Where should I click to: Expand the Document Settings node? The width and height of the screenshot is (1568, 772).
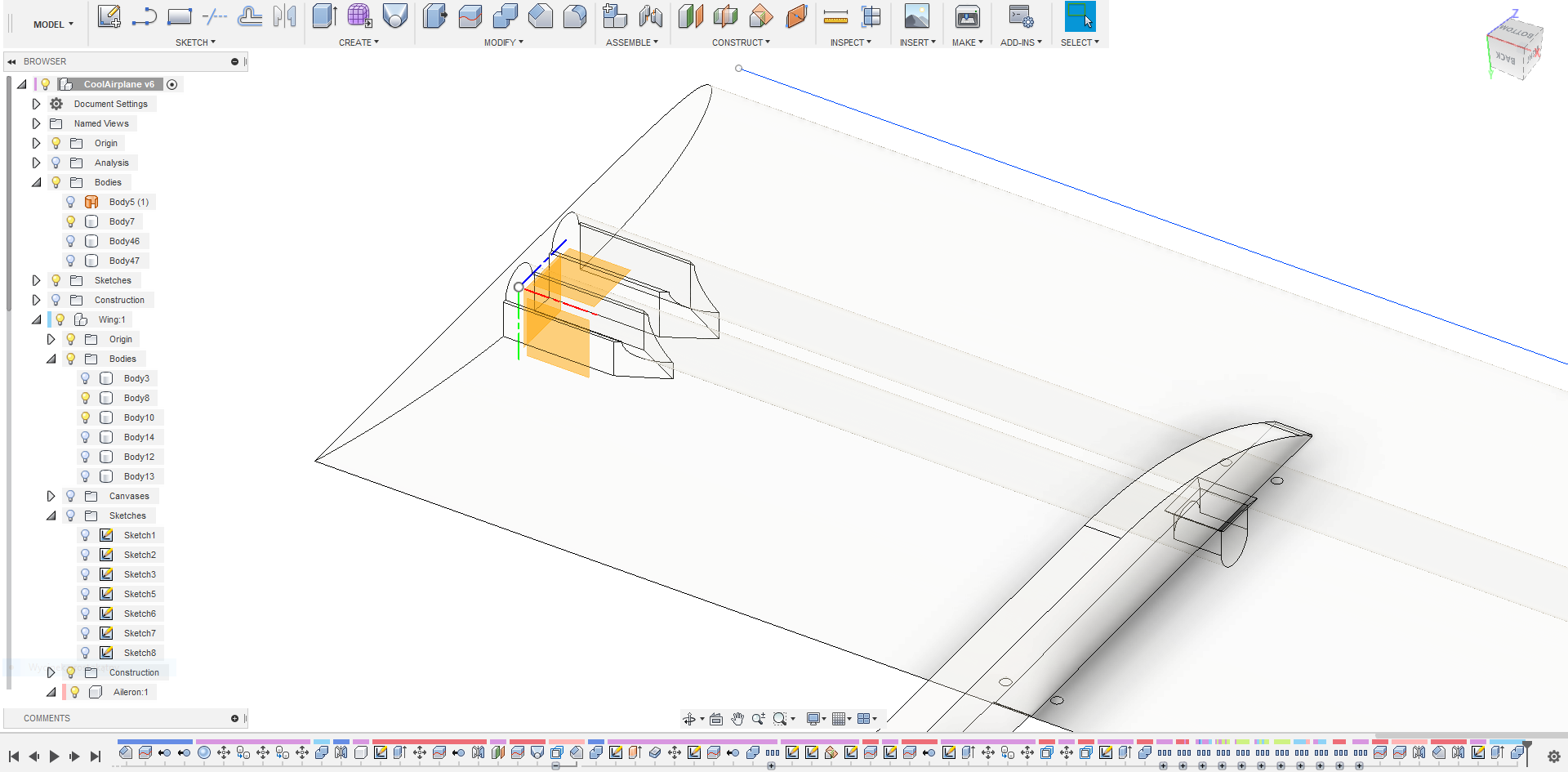[36, 104]
